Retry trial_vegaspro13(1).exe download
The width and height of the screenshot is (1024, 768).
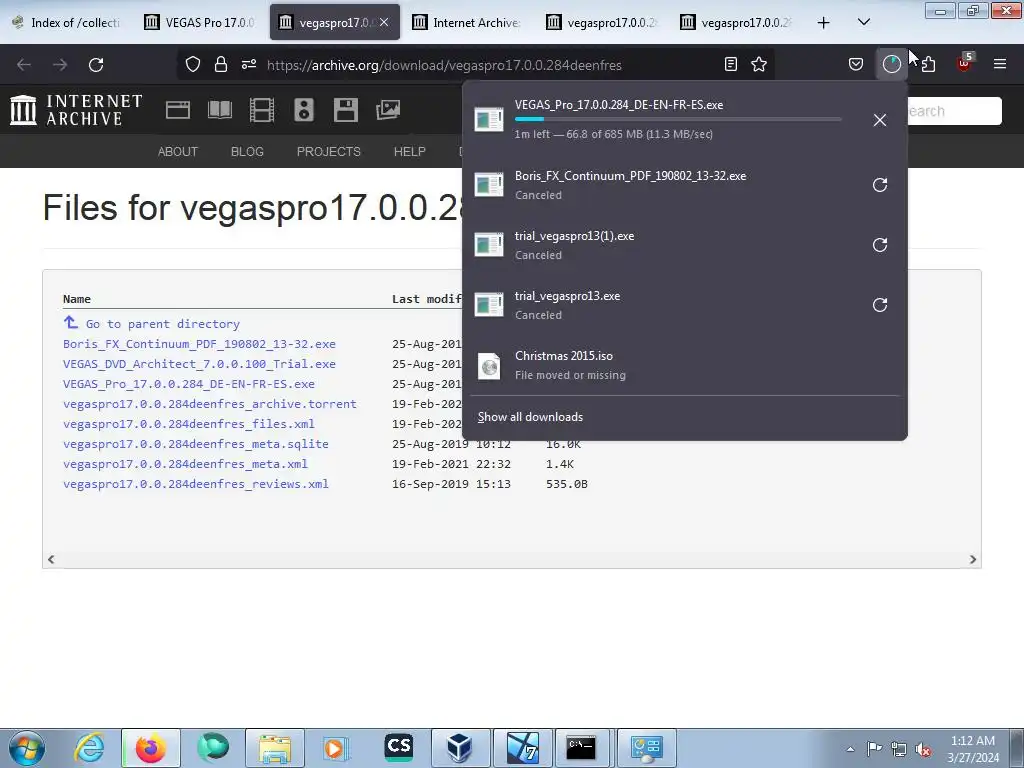[880, 245]
